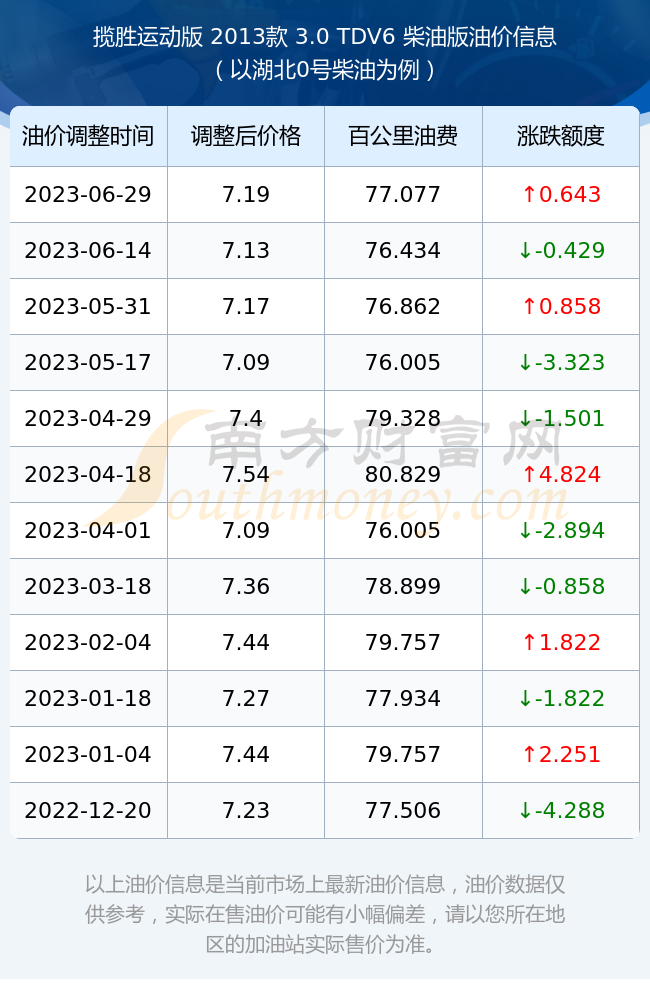
Task: Click the 涨跌额度 column header
Action: click(561, 136)
